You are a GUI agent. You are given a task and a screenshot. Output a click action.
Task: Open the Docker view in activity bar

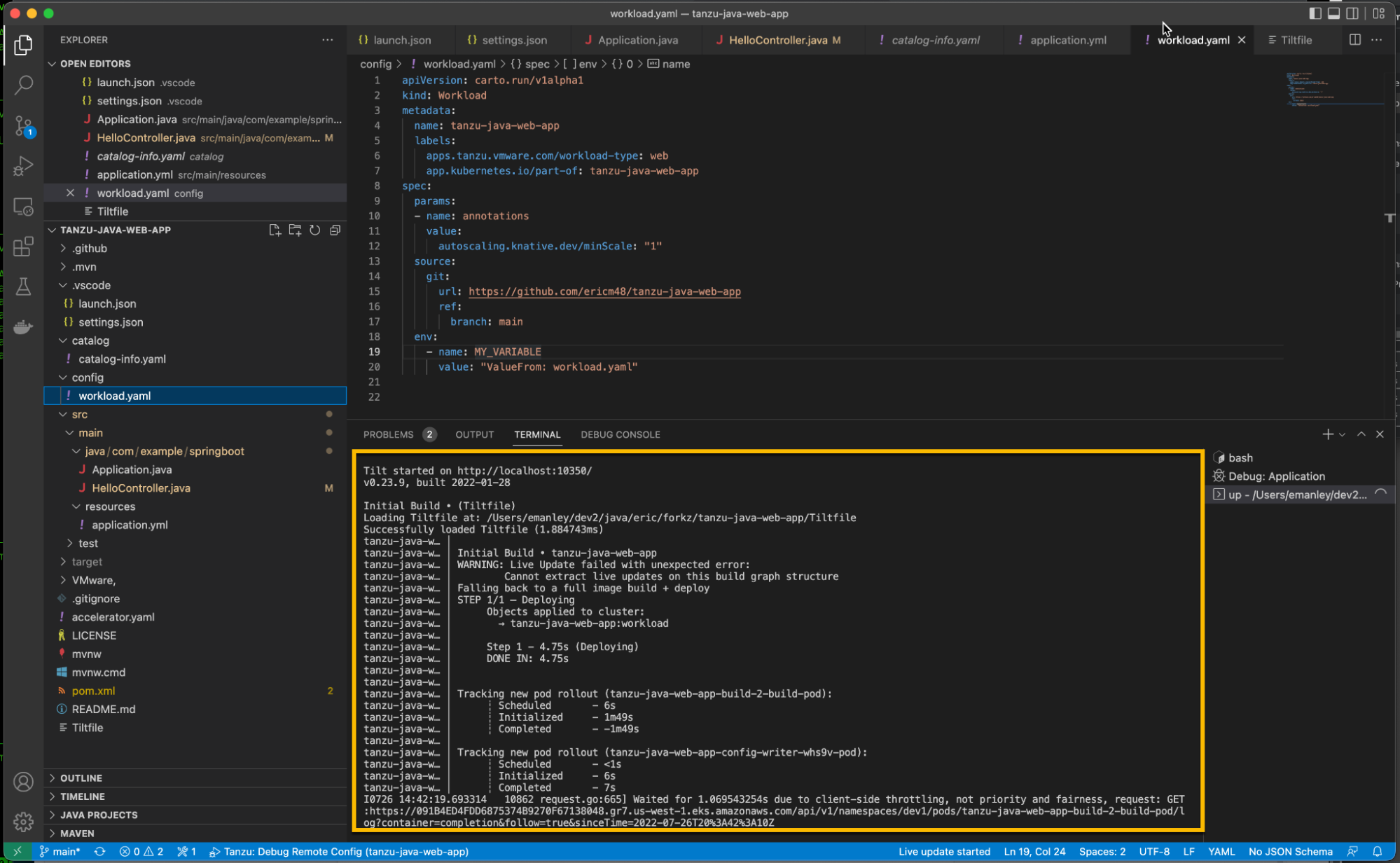[23, 327]
